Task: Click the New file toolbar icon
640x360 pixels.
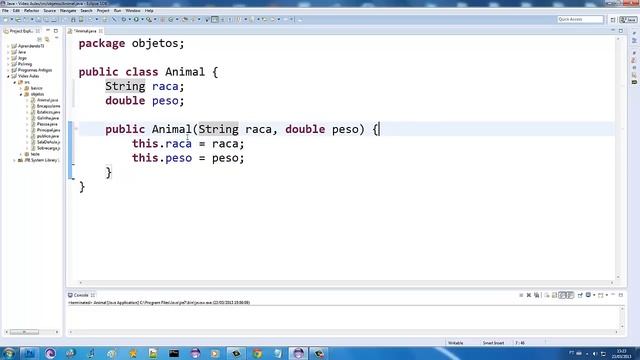Action: pos(6,20)
